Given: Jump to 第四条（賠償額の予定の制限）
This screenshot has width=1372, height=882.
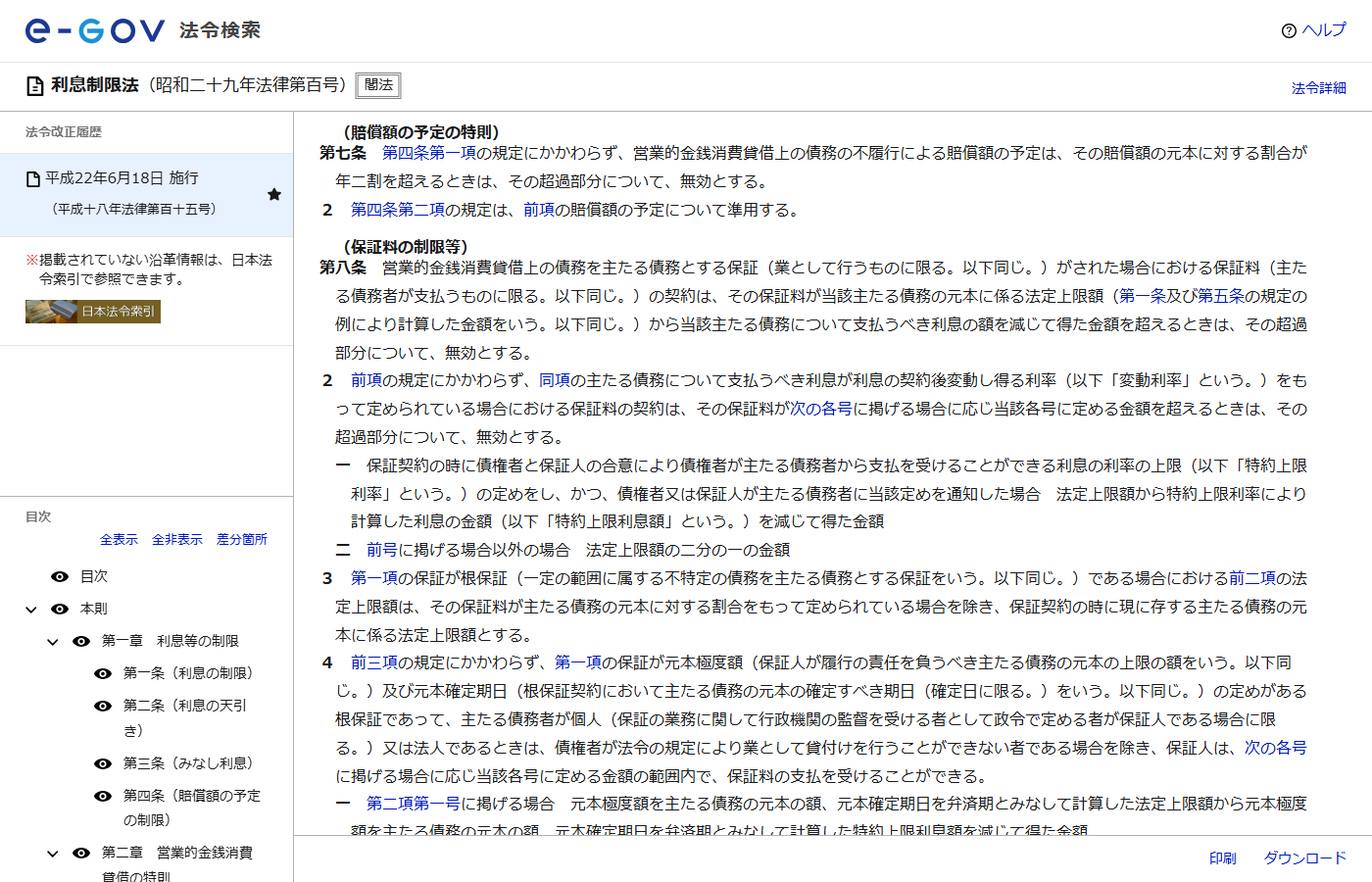Looking at the screenshot, I should (192, 808).
